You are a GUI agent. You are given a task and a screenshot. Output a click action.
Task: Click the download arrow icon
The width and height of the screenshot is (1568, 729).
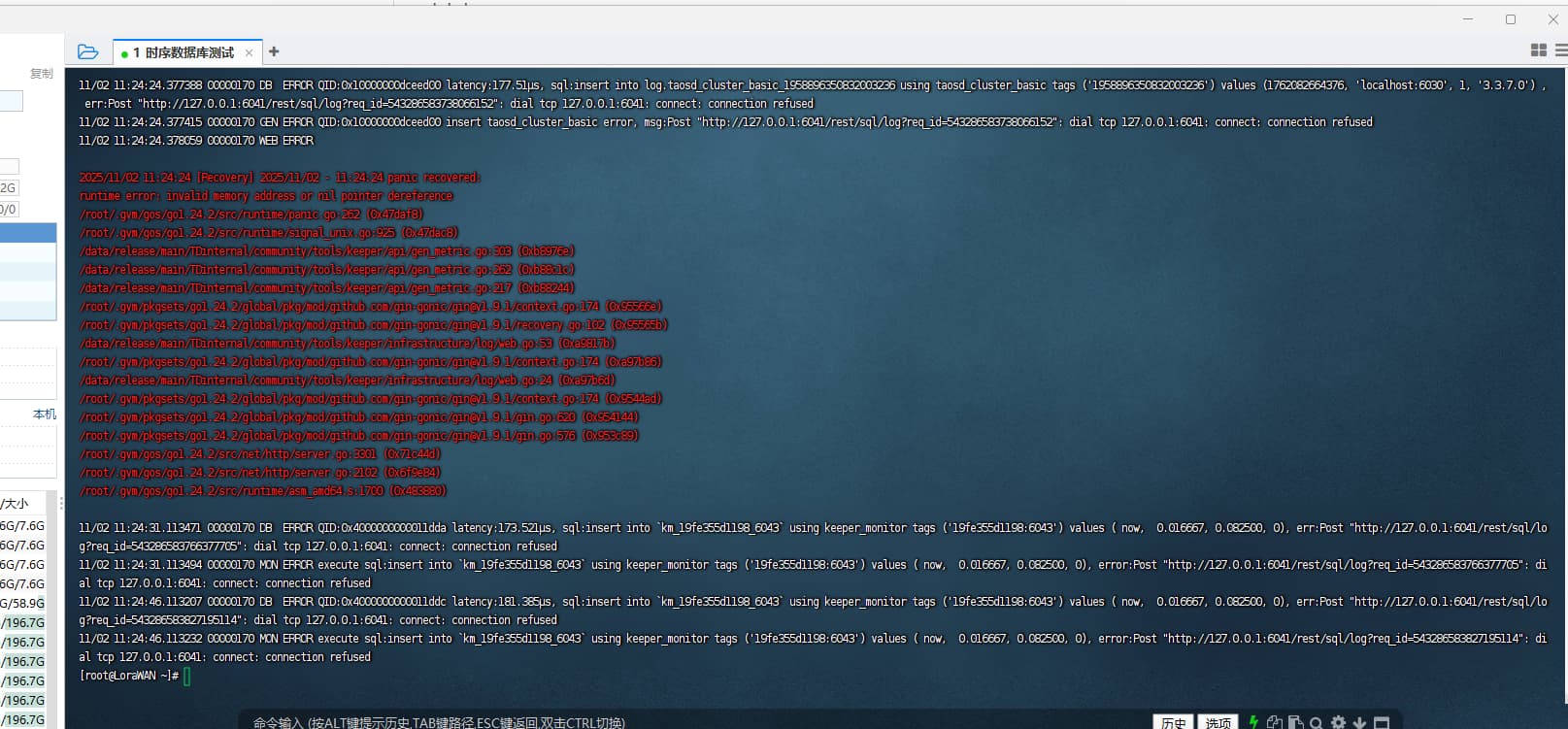pos(1359,722)
